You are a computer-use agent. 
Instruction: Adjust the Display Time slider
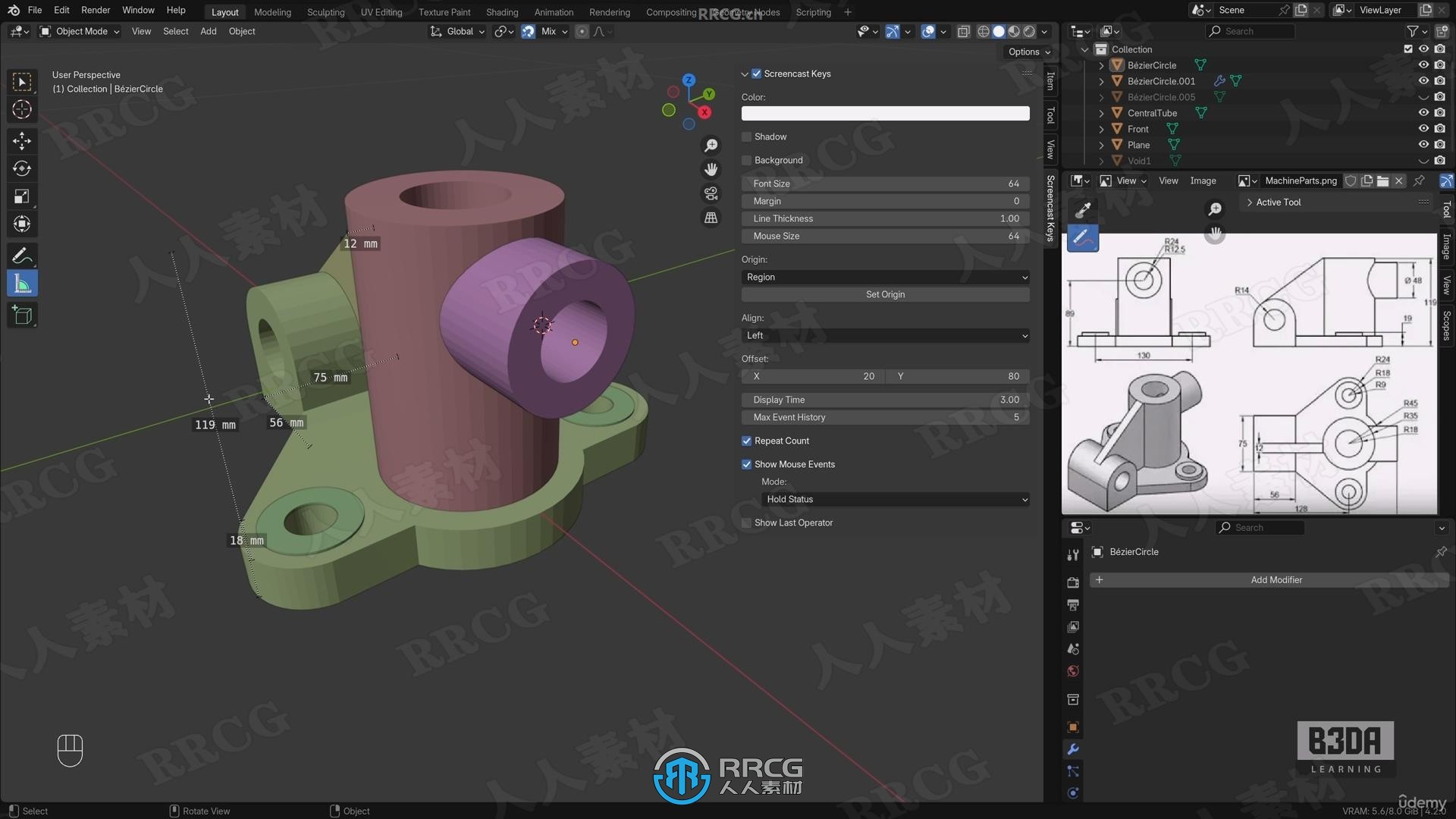click(x=885, y=400)
